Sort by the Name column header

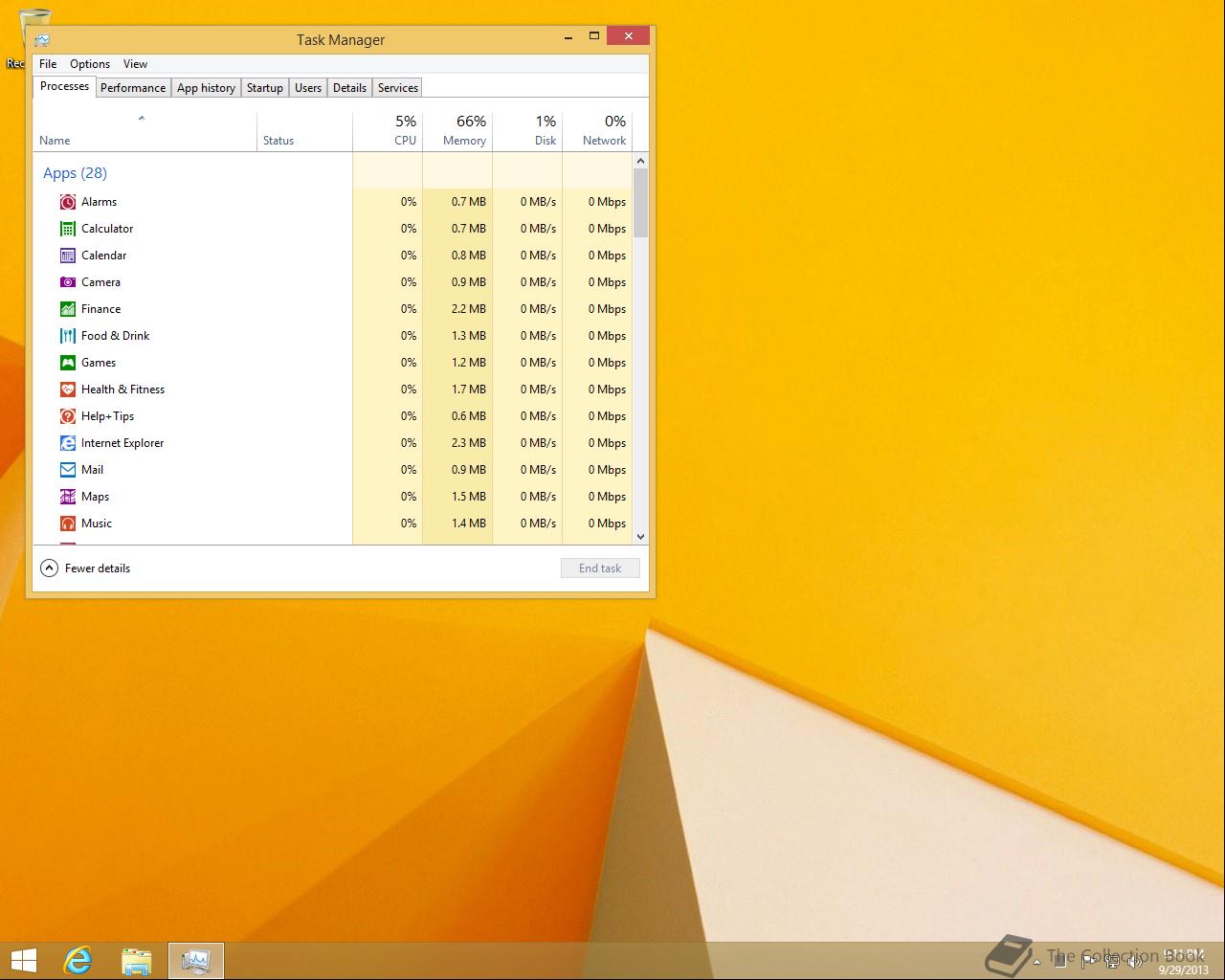(x=145, y=131)
